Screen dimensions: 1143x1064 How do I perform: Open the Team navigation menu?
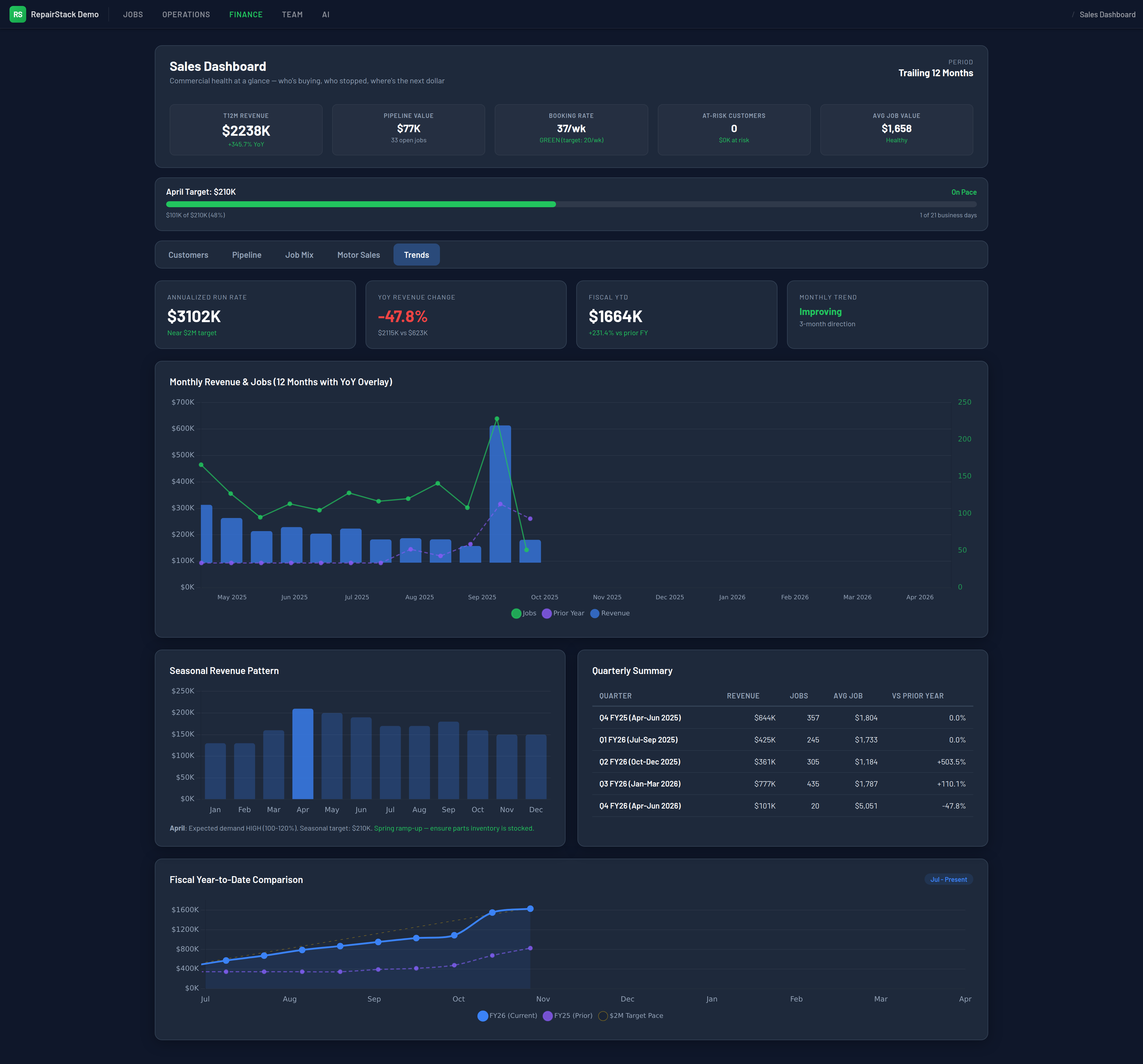point(292,14)
